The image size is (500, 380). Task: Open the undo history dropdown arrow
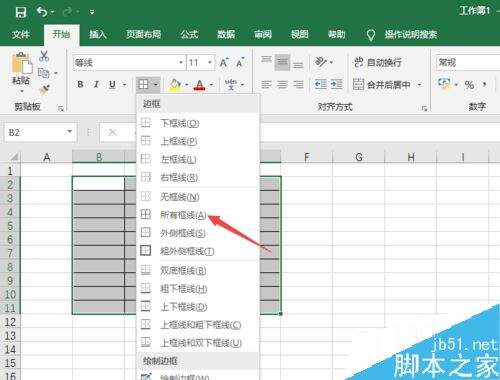pyautogui.click(x=53, y=12)
